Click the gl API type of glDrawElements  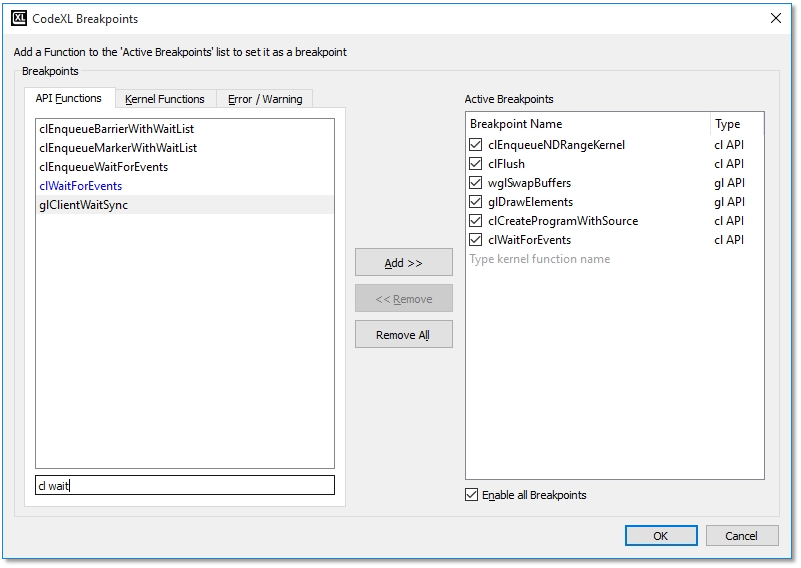(729, 202)
